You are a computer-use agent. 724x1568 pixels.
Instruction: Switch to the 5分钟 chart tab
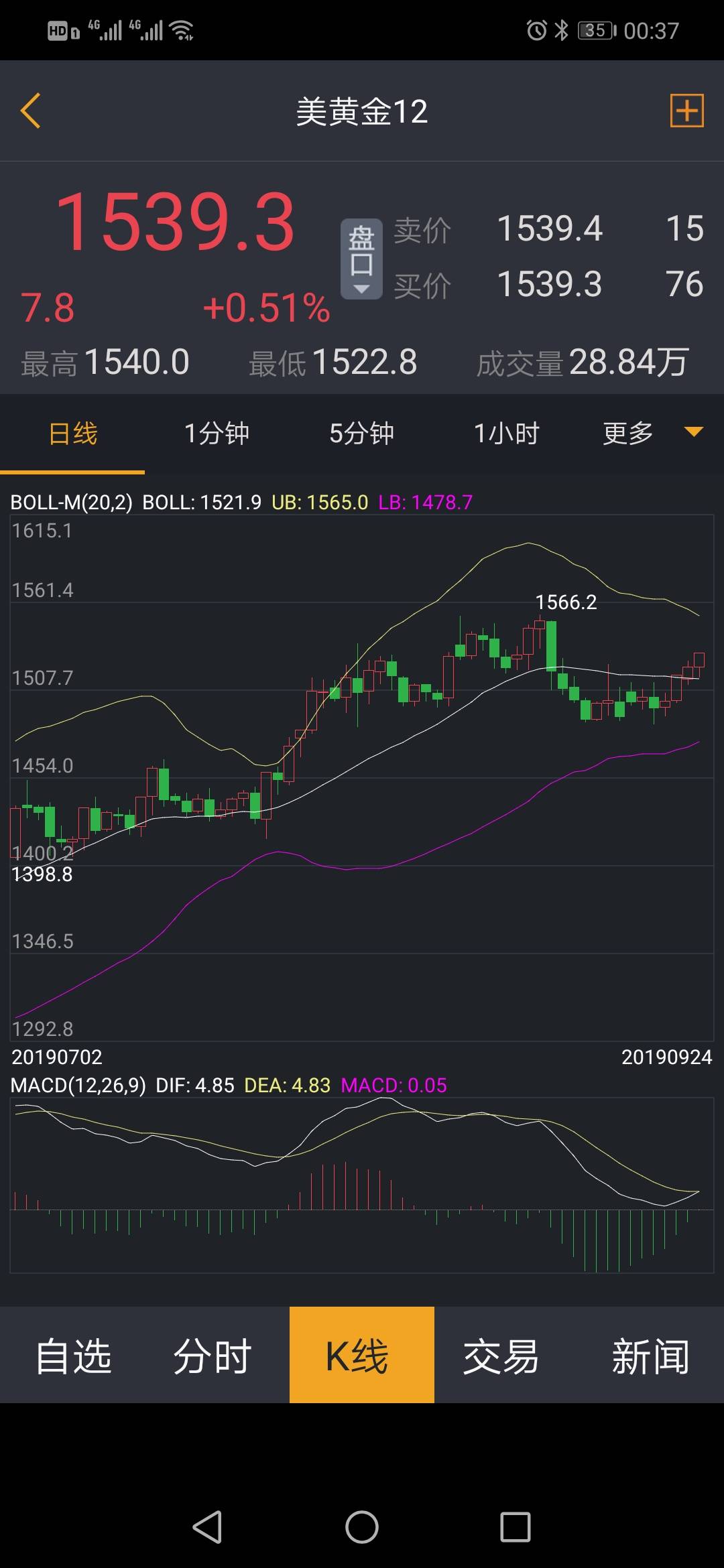361,434
